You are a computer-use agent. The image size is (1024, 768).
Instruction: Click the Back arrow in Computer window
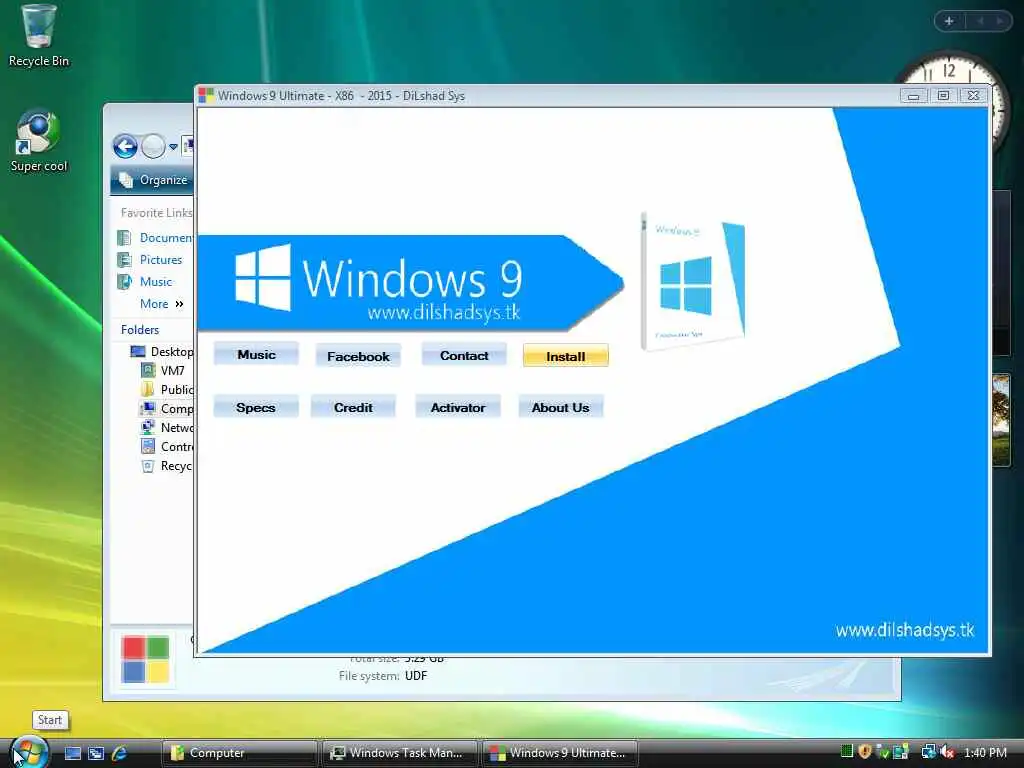tap(125, 146)
